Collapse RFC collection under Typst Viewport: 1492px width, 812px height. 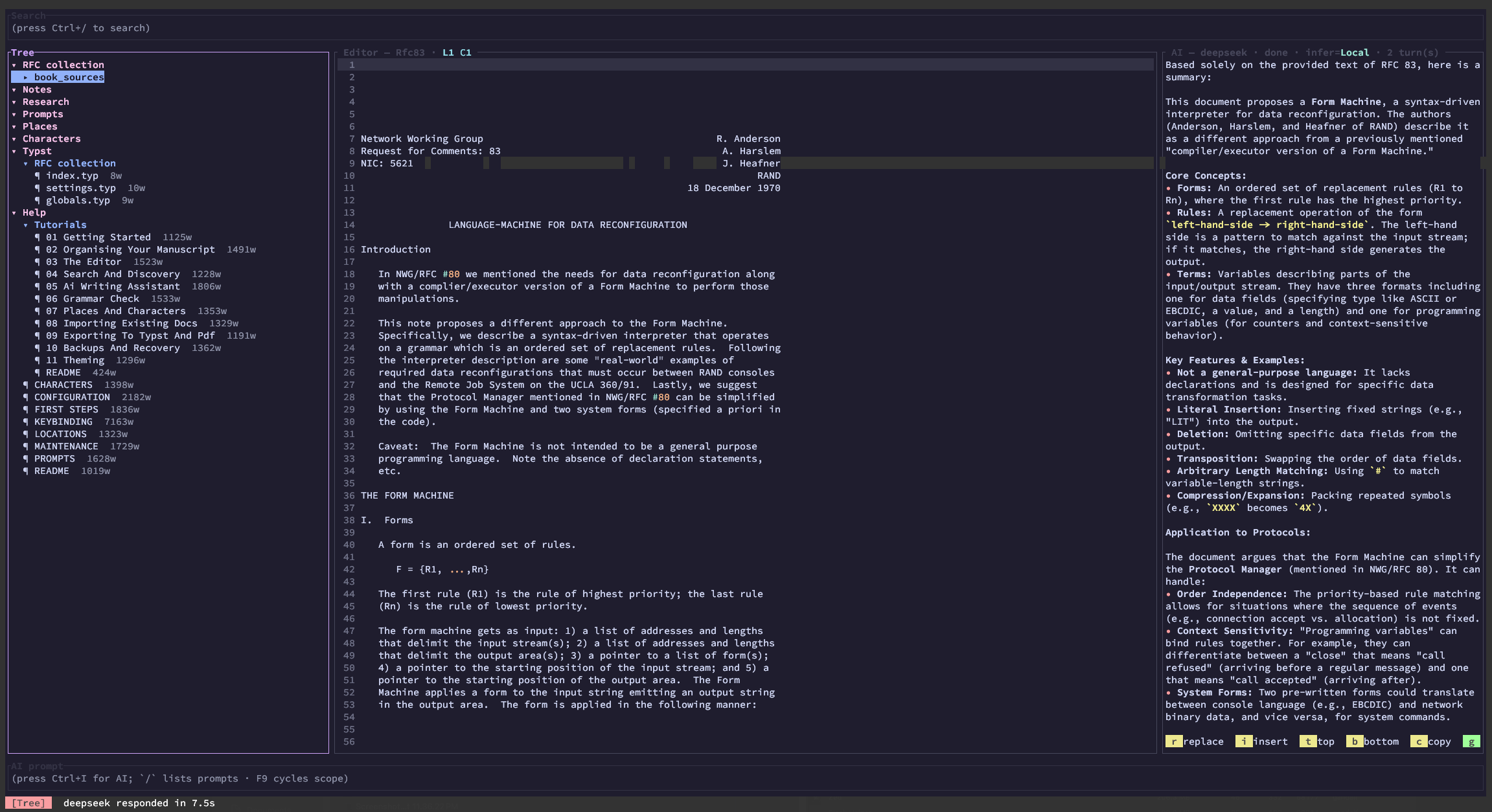(25, 163)
